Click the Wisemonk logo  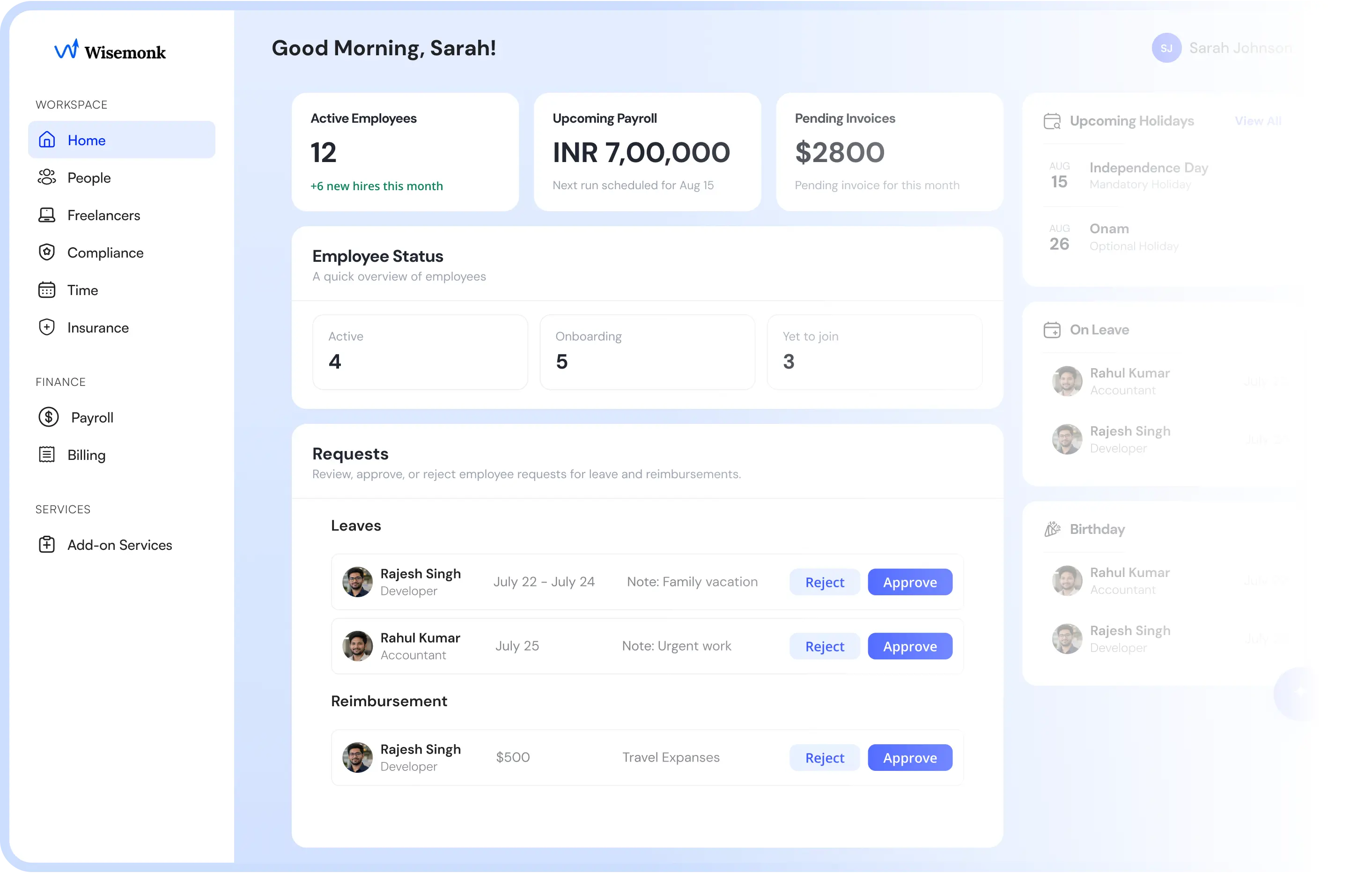(110, 51)
